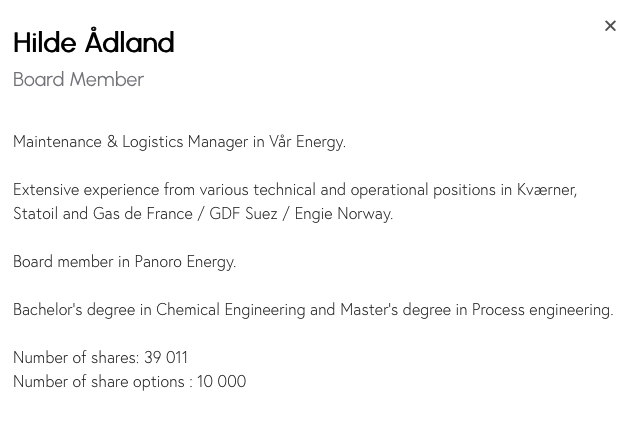
Task: Click the GDF Suez text
Action: tap(243, 214)
